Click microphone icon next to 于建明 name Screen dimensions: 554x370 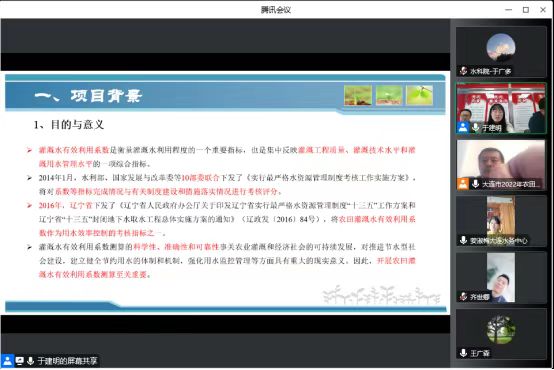pos(476,127)
